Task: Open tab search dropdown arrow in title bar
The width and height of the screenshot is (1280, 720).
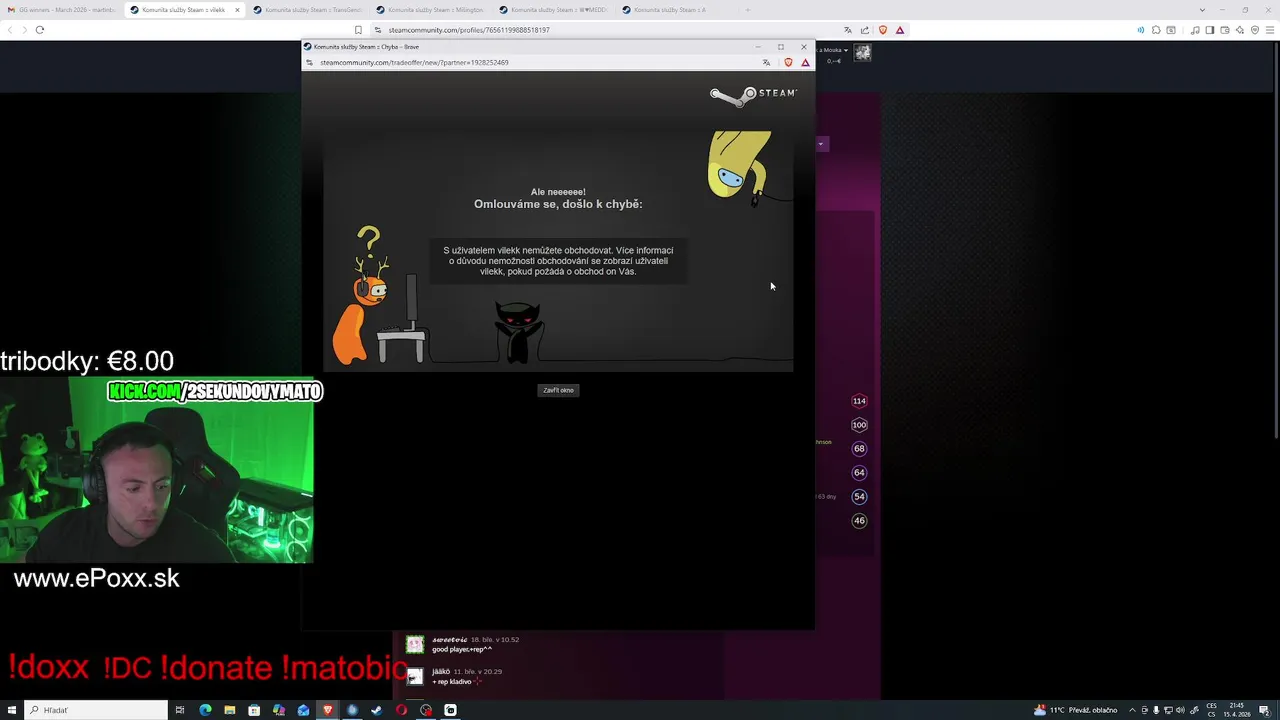Action: (x=1202, y=10)
